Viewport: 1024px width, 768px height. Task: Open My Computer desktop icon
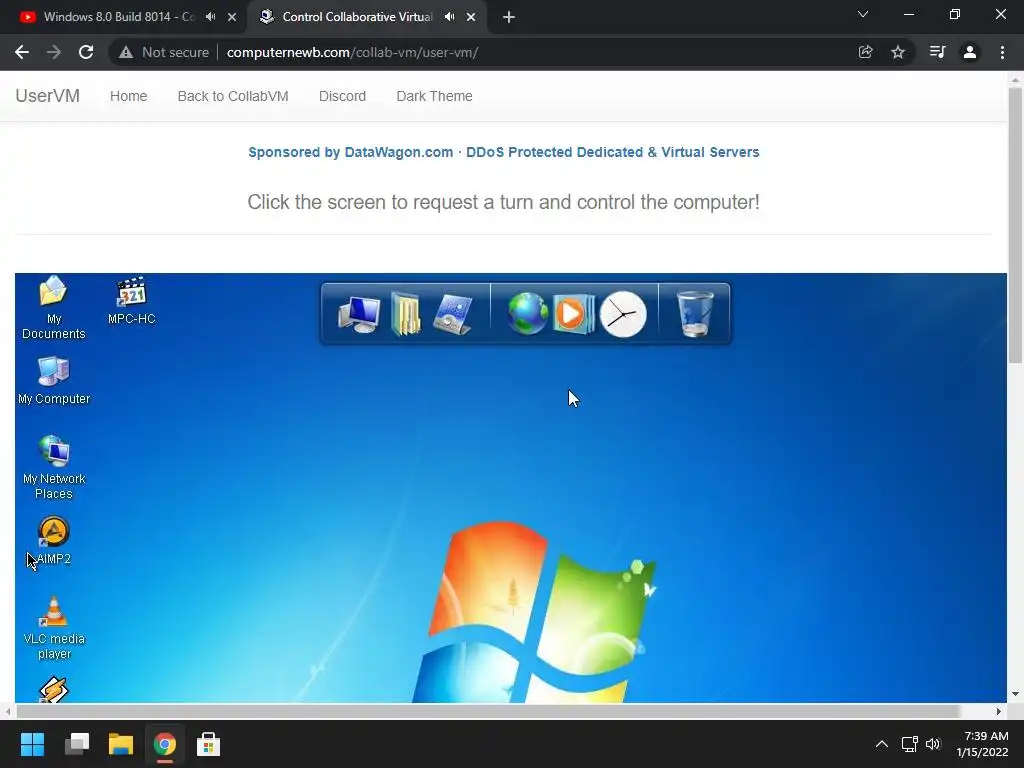(x=54, y=381)
